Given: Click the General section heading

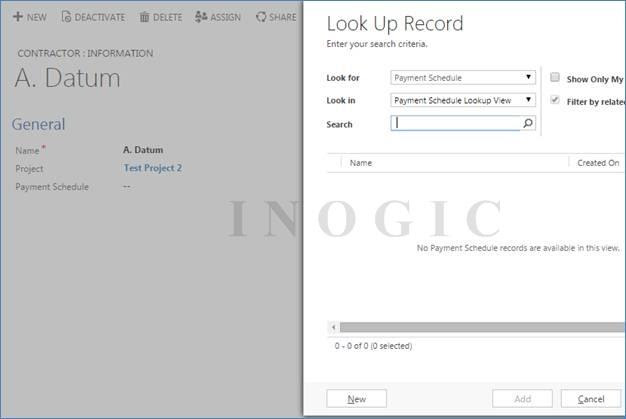Looking at the screenshot, I should pyautogui.click(x=38, y=124).
